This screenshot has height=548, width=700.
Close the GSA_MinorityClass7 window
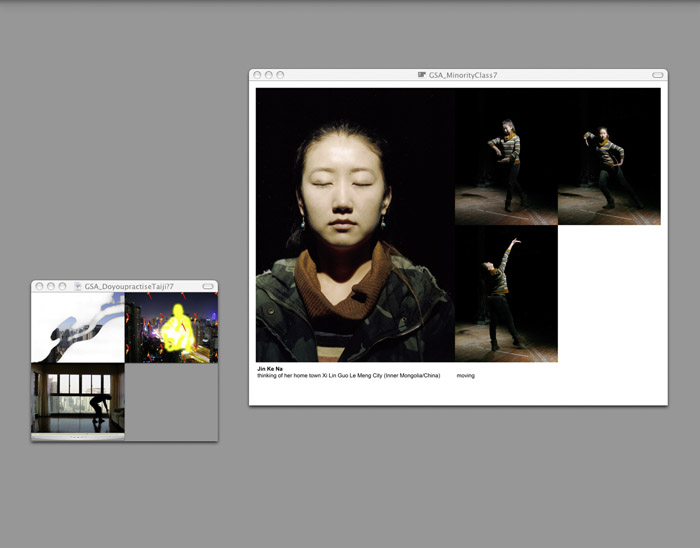(257, 75)
